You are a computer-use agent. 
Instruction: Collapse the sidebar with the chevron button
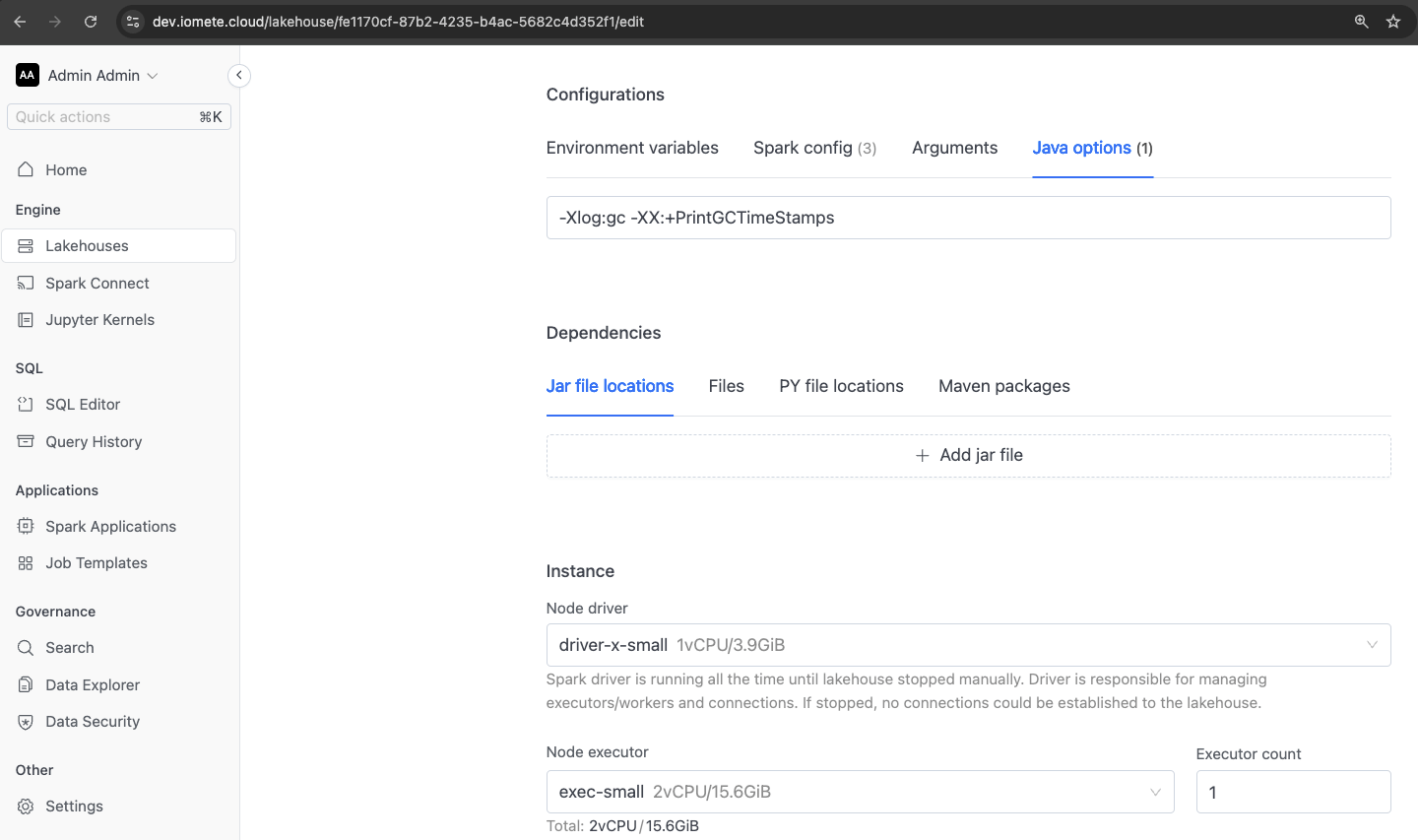[x=239, y=76]
